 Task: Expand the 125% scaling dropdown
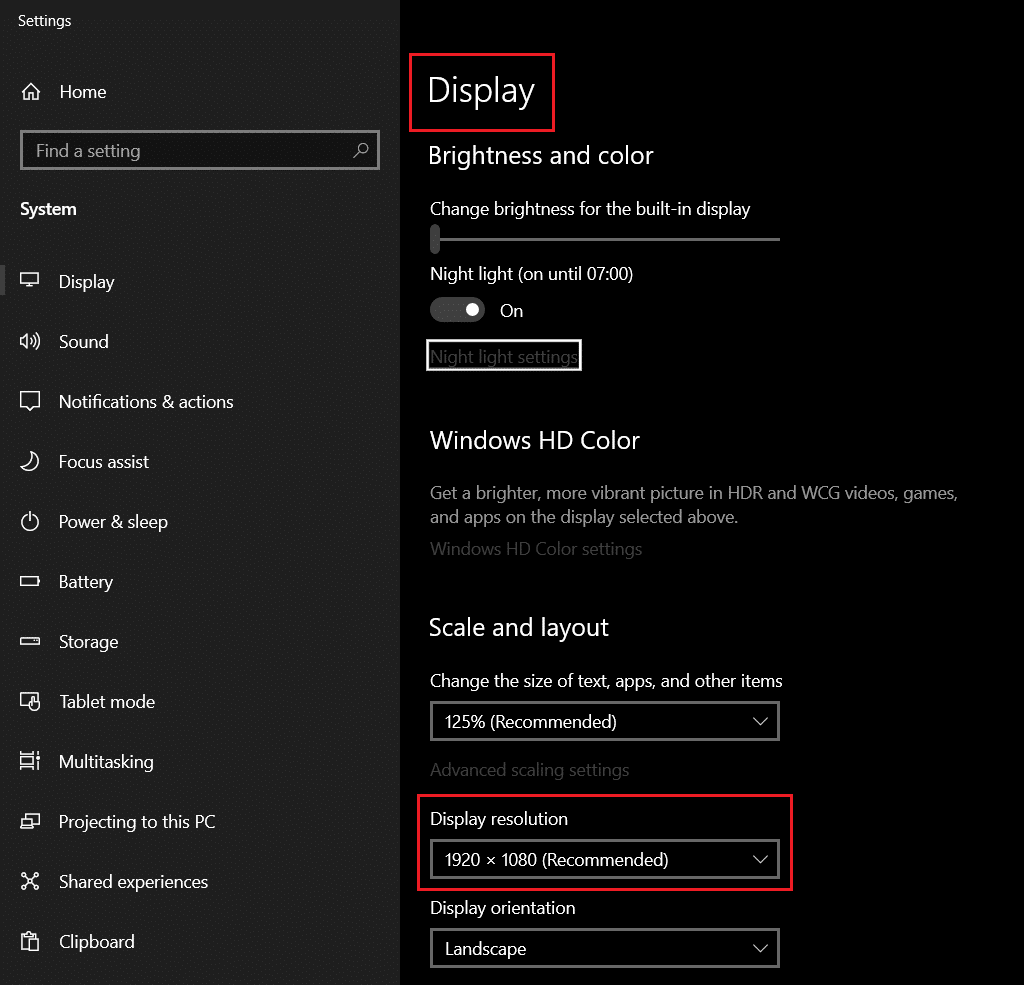click(604, 721)
